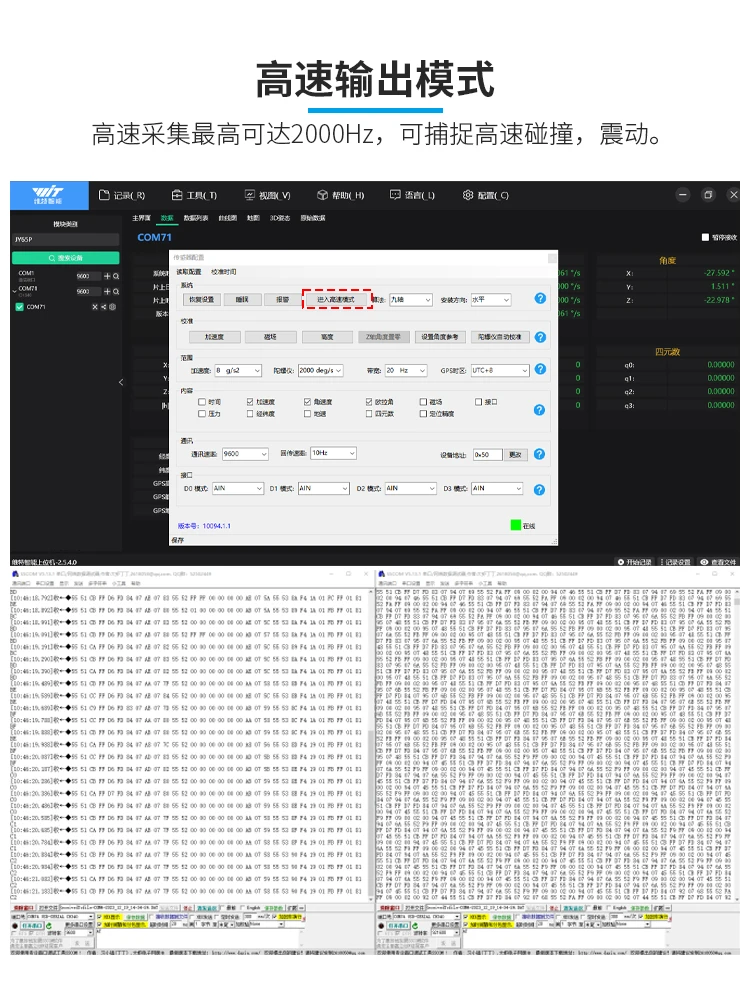Open help for the 内容 section

[540, 409]
